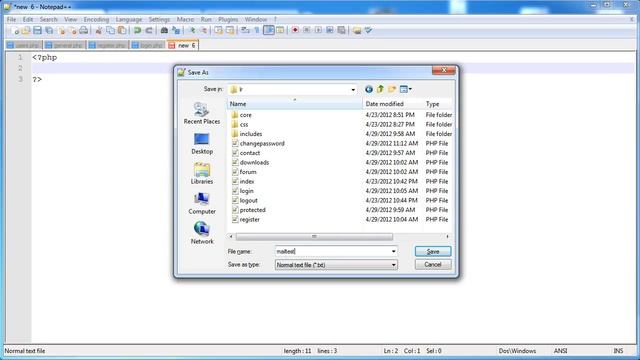Click the Cut scissors toolbar icon
The image size is (640, 360).
(99, 31)
